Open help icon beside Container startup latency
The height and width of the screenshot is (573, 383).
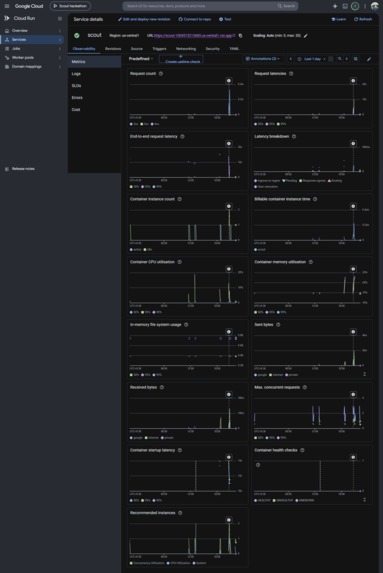[x=180, y=450]
